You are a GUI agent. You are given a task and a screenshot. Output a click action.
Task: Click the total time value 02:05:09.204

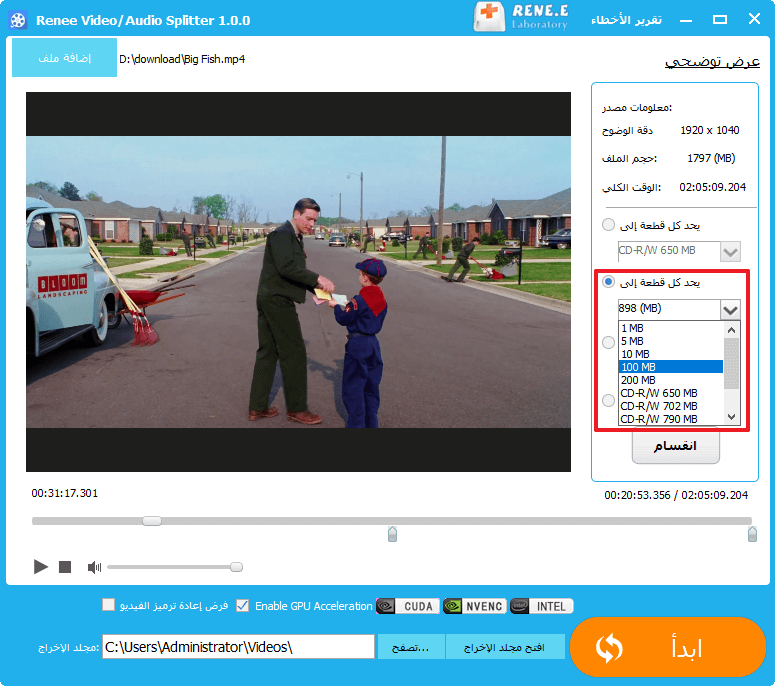click(x=712, y=187)
